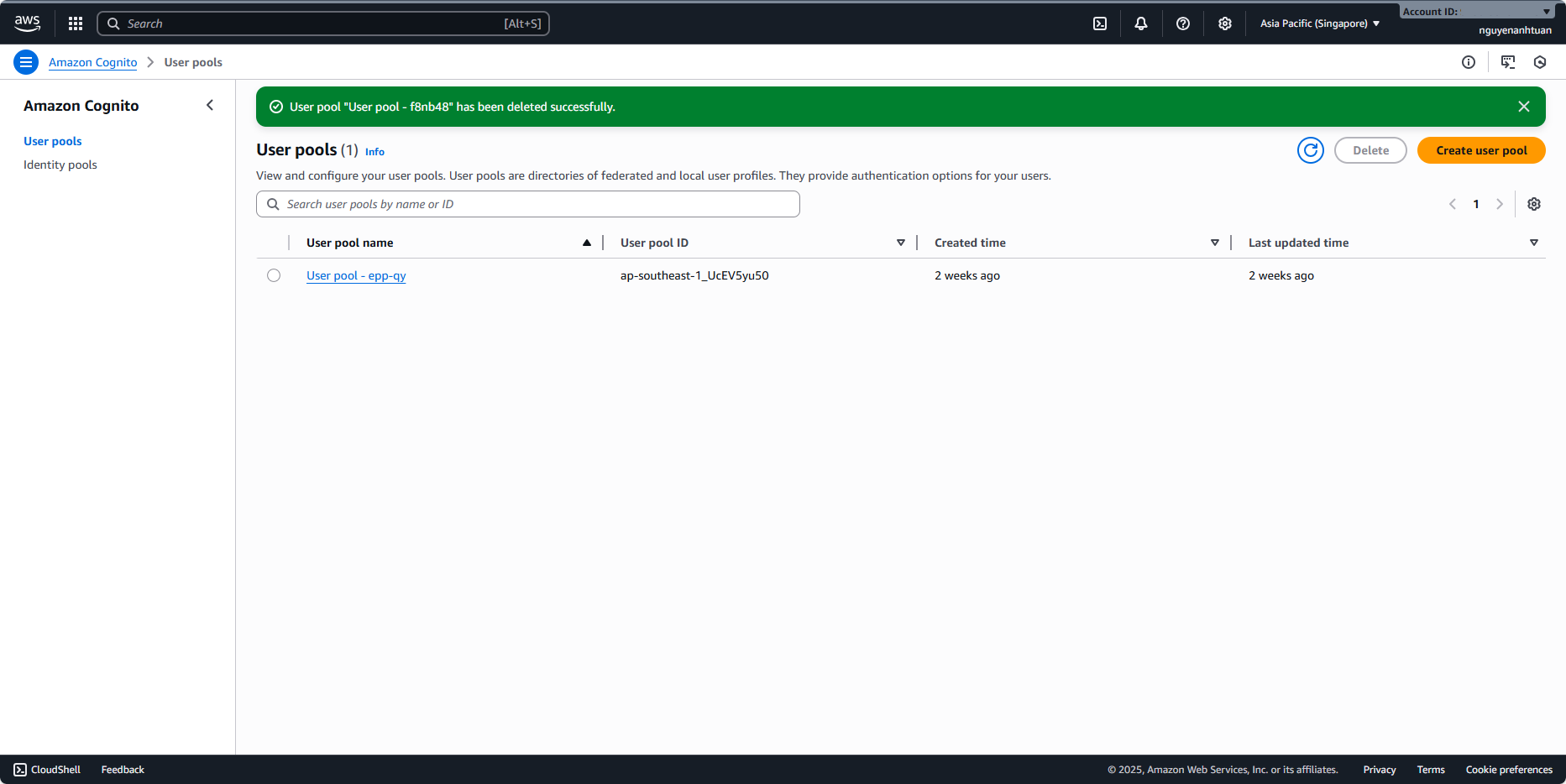Viewport: 1566px width, 784px height.
Task: Refresh the user pools list
Action: (x=1310, y=150)
